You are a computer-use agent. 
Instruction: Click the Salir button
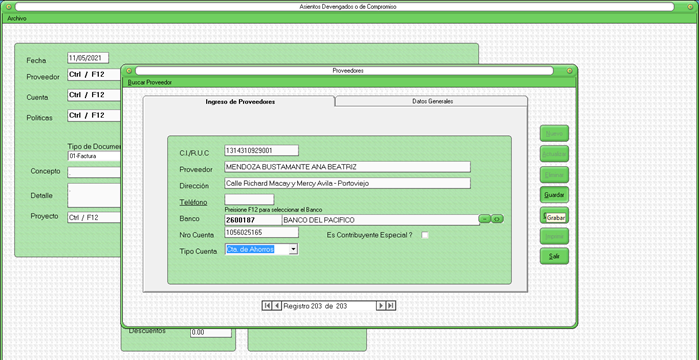[554, 256]
